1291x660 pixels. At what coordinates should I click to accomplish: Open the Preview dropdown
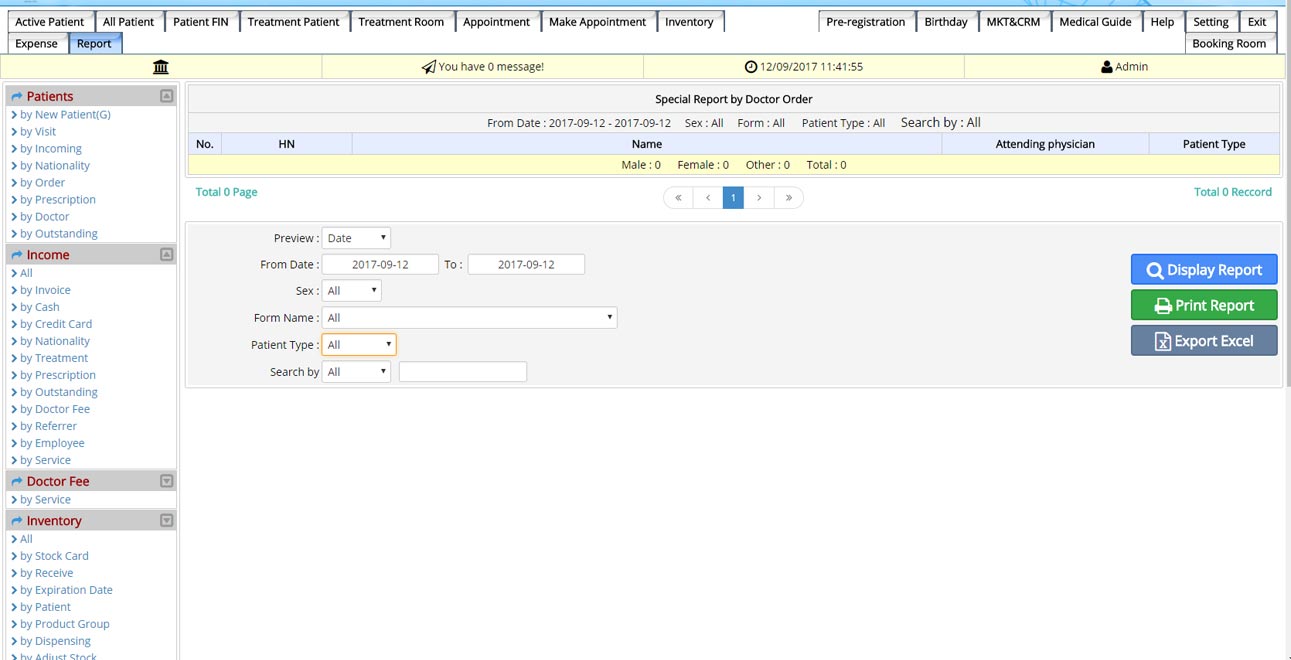point(356,238)
